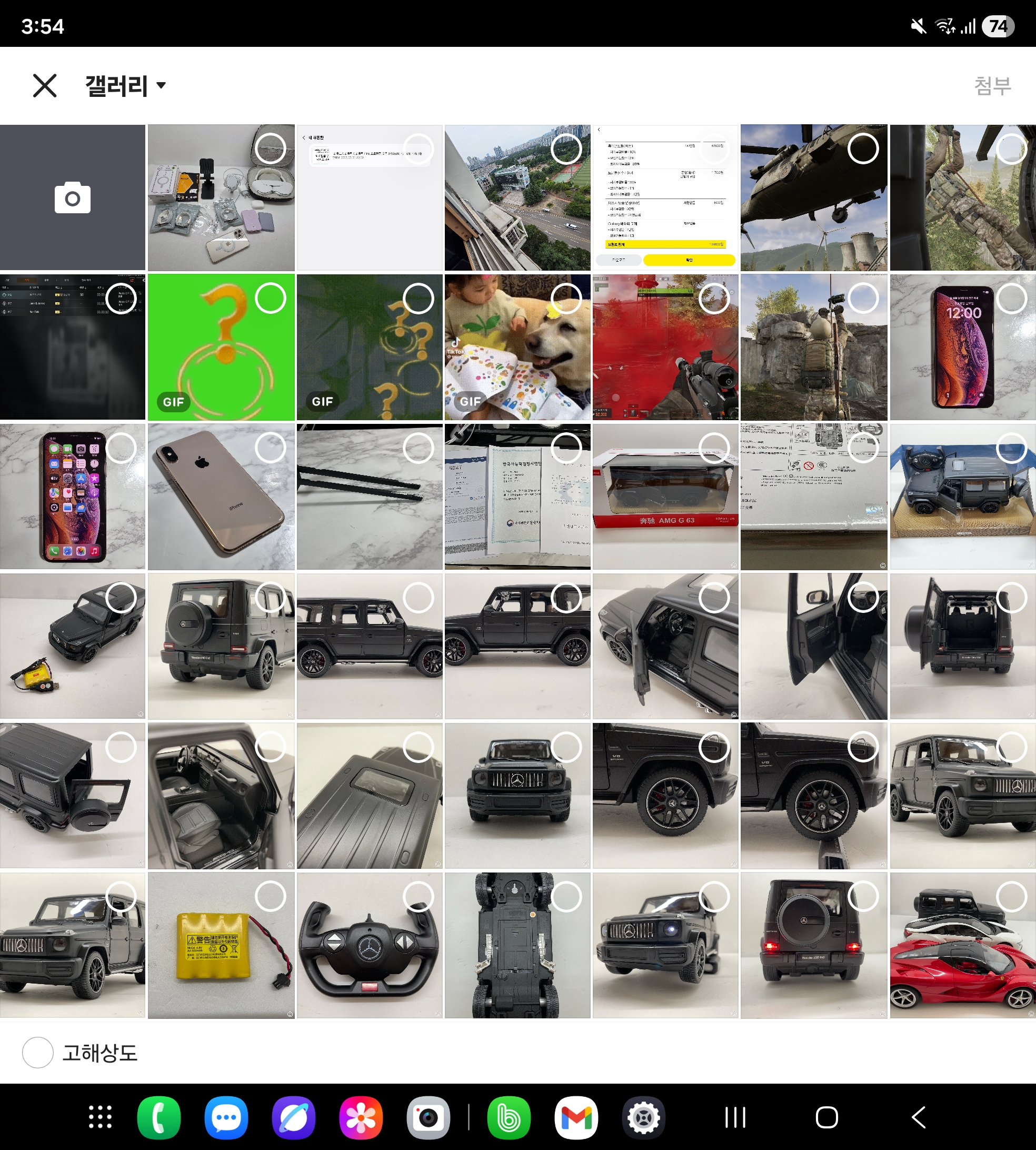
Task: Open the Messages app in dock
Action: point(226,1117)
